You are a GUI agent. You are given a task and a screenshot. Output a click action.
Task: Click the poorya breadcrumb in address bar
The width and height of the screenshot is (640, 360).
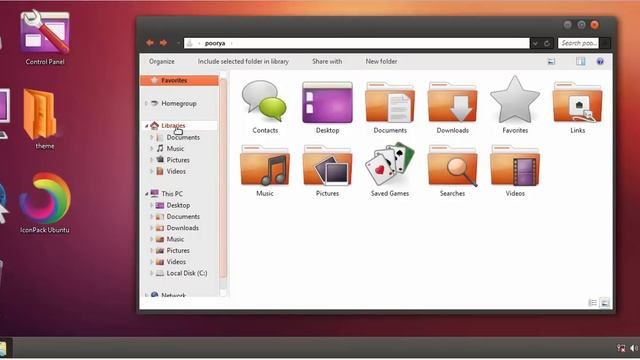coord(215,43)
